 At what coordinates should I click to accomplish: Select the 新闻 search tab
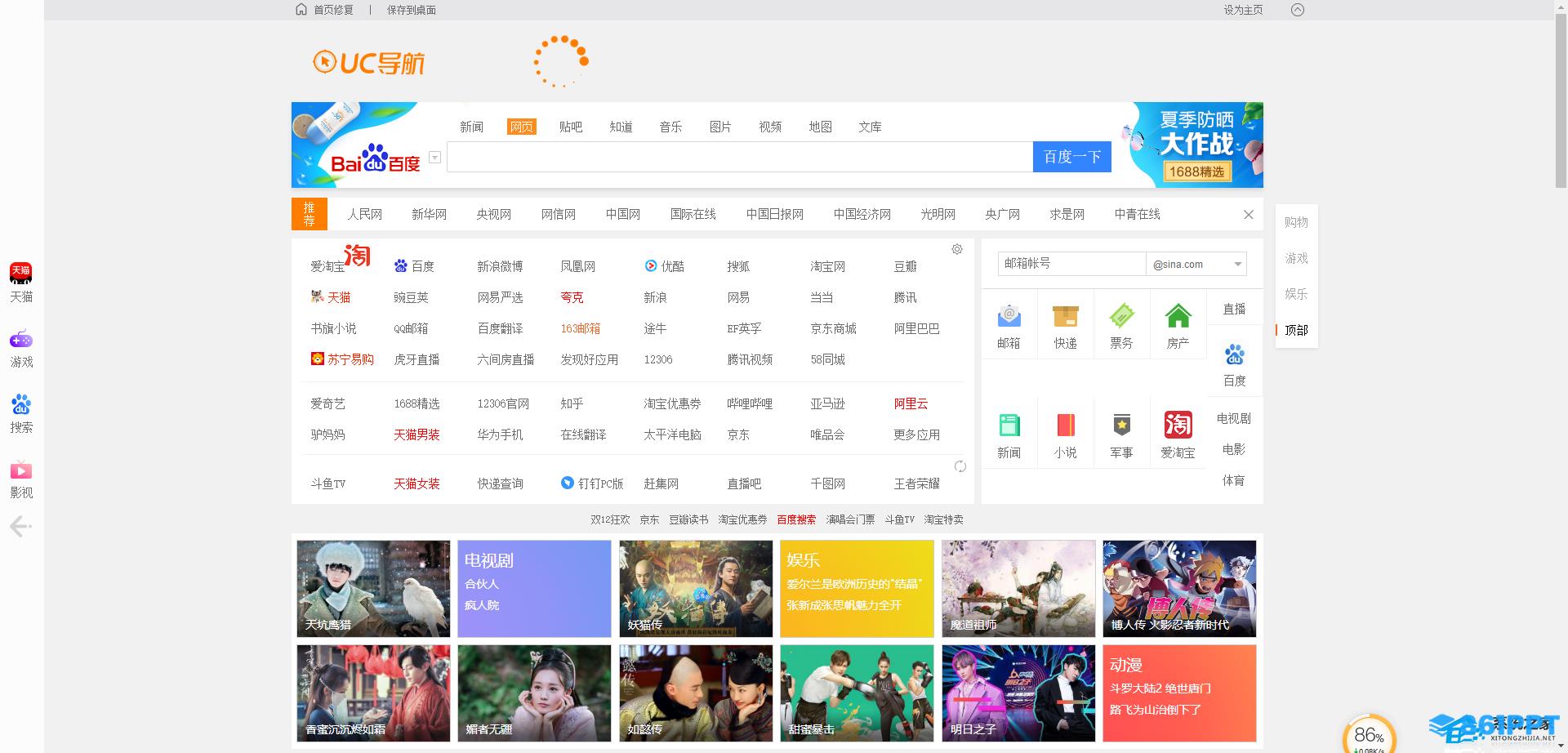click(x=471, y=127)
